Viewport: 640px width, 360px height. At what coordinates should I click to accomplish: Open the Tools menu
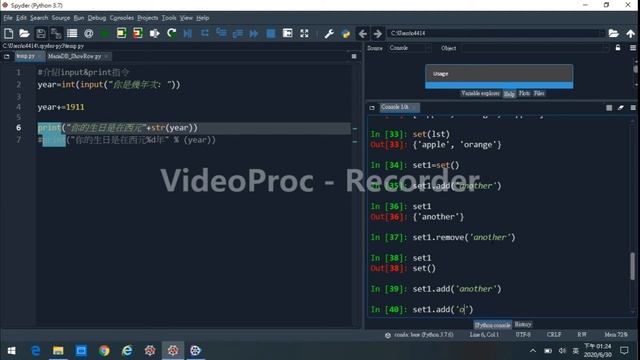coord(169,18)
